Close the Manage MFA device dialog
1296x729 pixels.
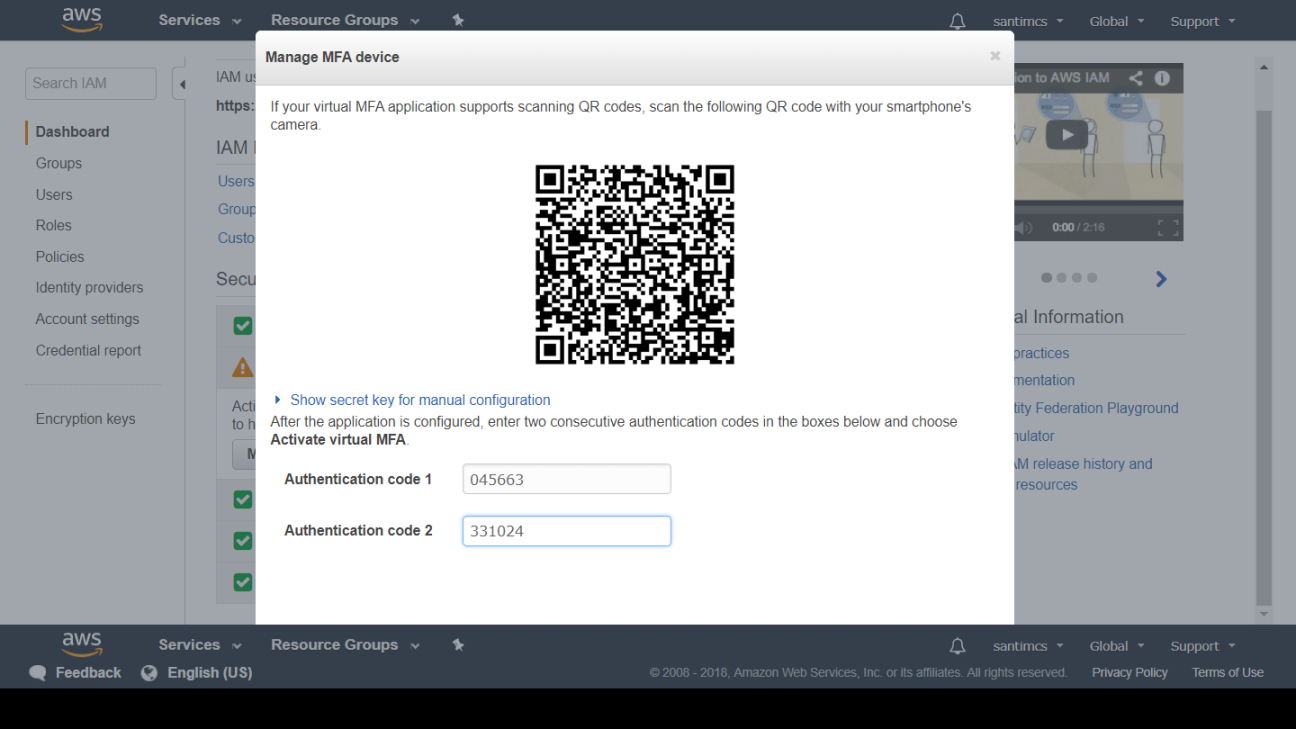[x=995, y=56]
